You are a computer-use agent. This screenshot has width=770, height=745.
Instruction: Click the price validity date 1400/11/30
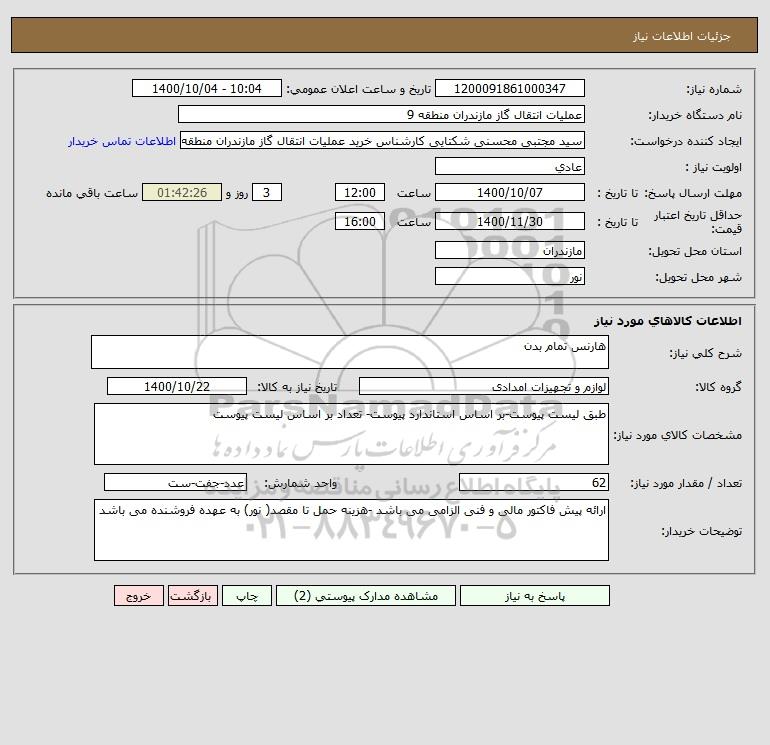click(x=510, y=221)
